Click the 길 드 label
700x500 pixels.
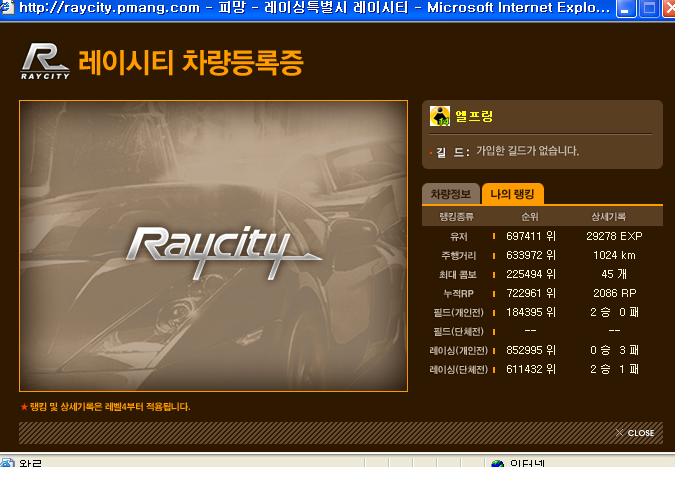coord(453,152)
